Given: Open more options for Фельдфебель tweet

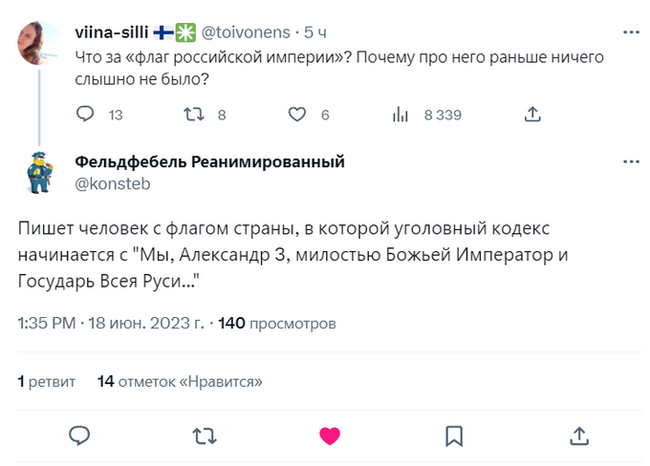Looking at the screenshot, I should tap(630, 161).
